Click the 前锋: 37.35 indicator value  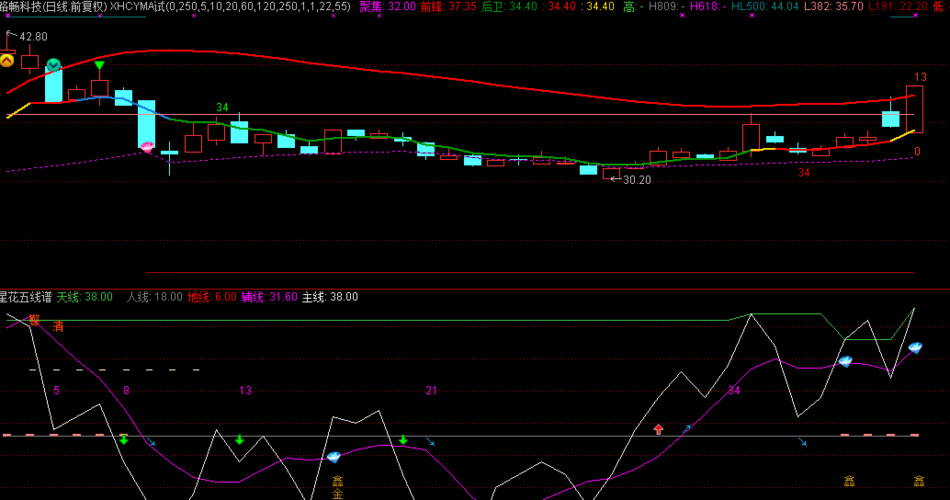pos(448,7)
